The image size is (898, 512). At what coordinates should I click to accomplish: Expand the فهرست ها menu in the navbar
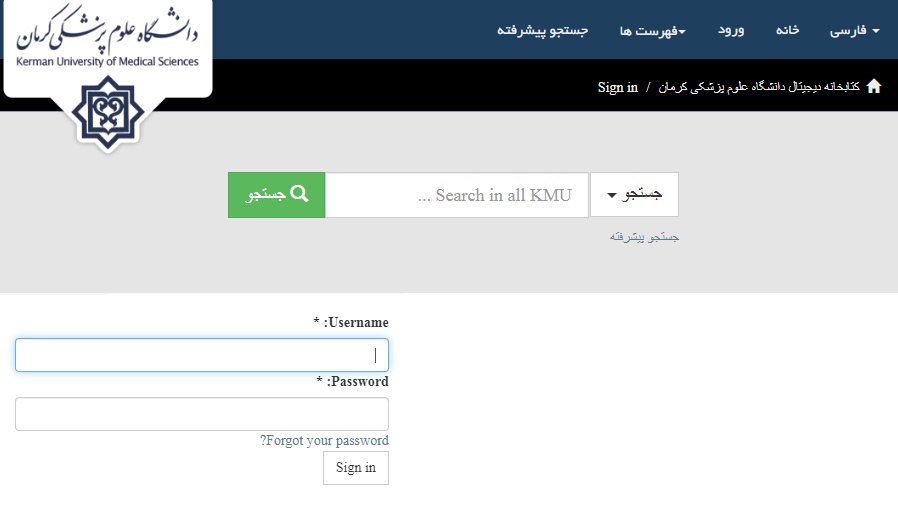pyautogui.click(x=652, y=30)
